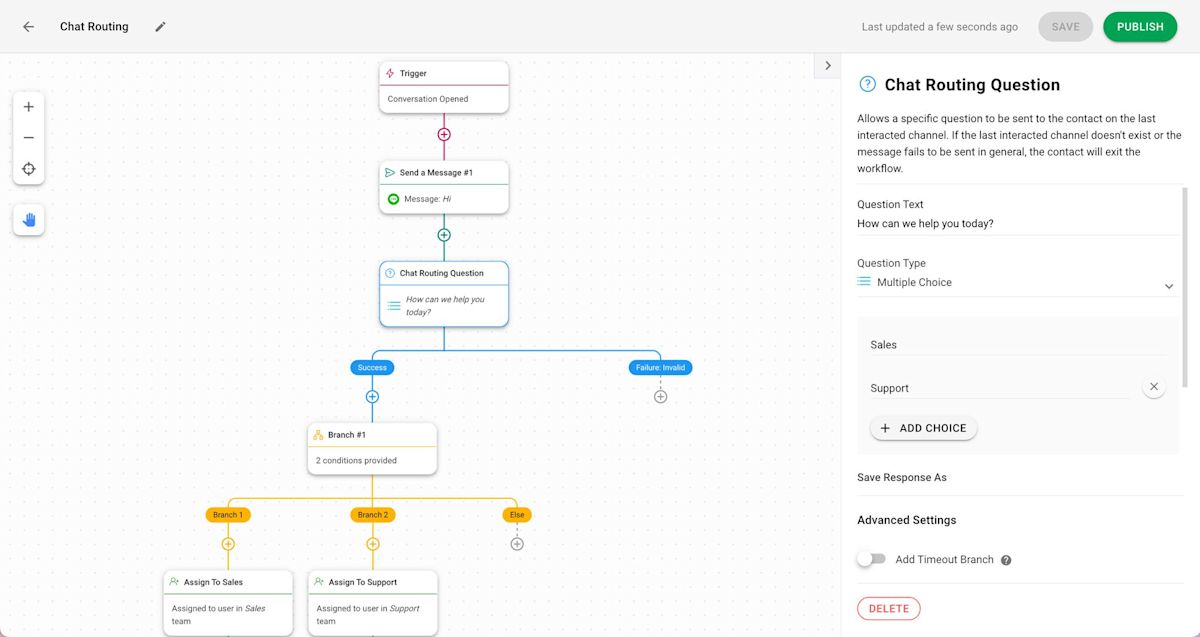Collapse the side panel with chevron

click(x=827, y=66)
